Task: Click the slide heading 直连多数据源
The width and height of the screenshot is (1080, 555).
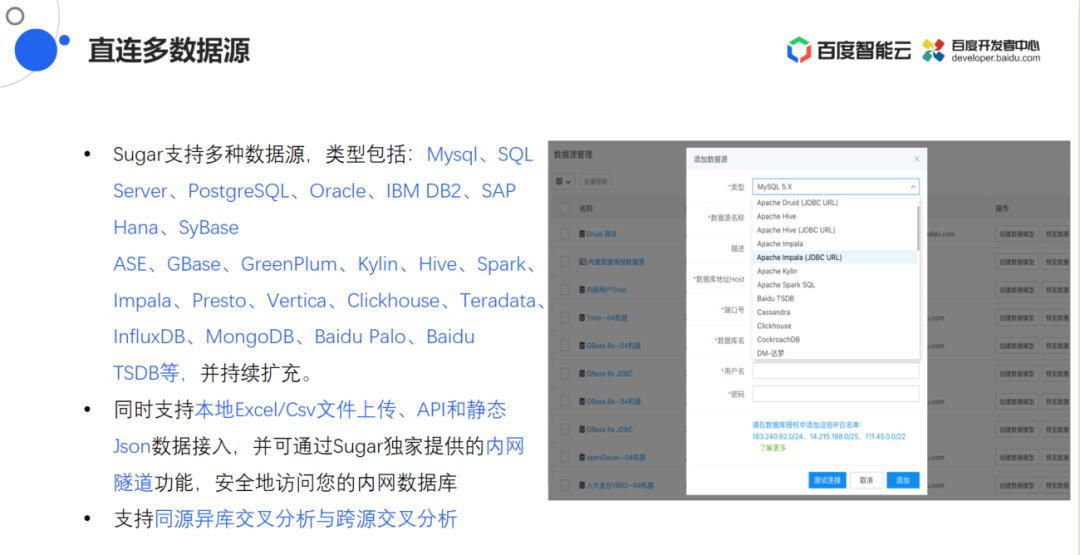Action: coord(169,50)
